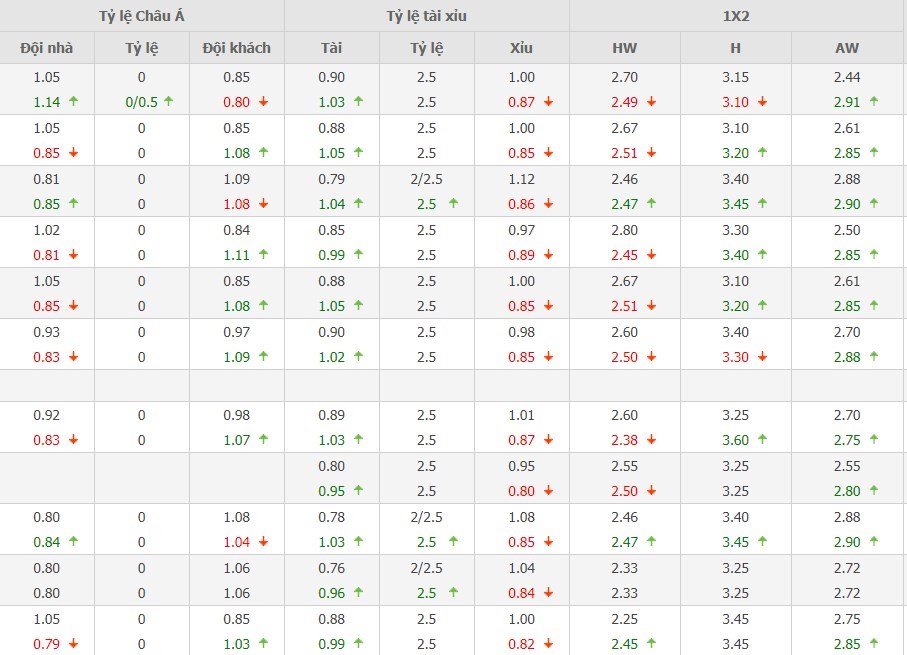This screenshot has height=655, width=907.
Task: Click the Đội khách column header
Action: (x=236, y=48)
